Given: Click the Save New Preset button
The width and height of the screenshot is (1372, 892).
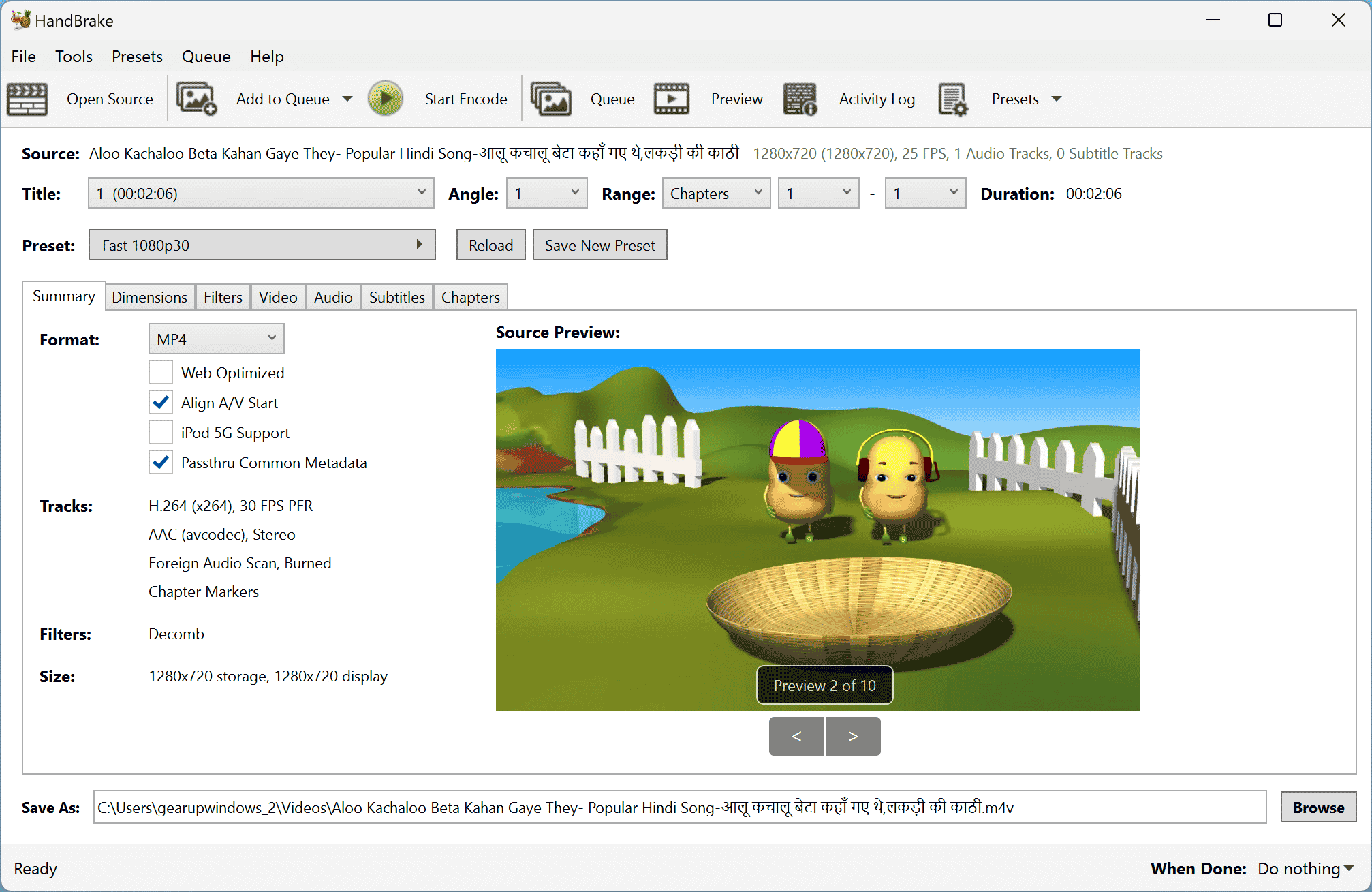Looking at the screenshot, I should (x=599, y=245).
